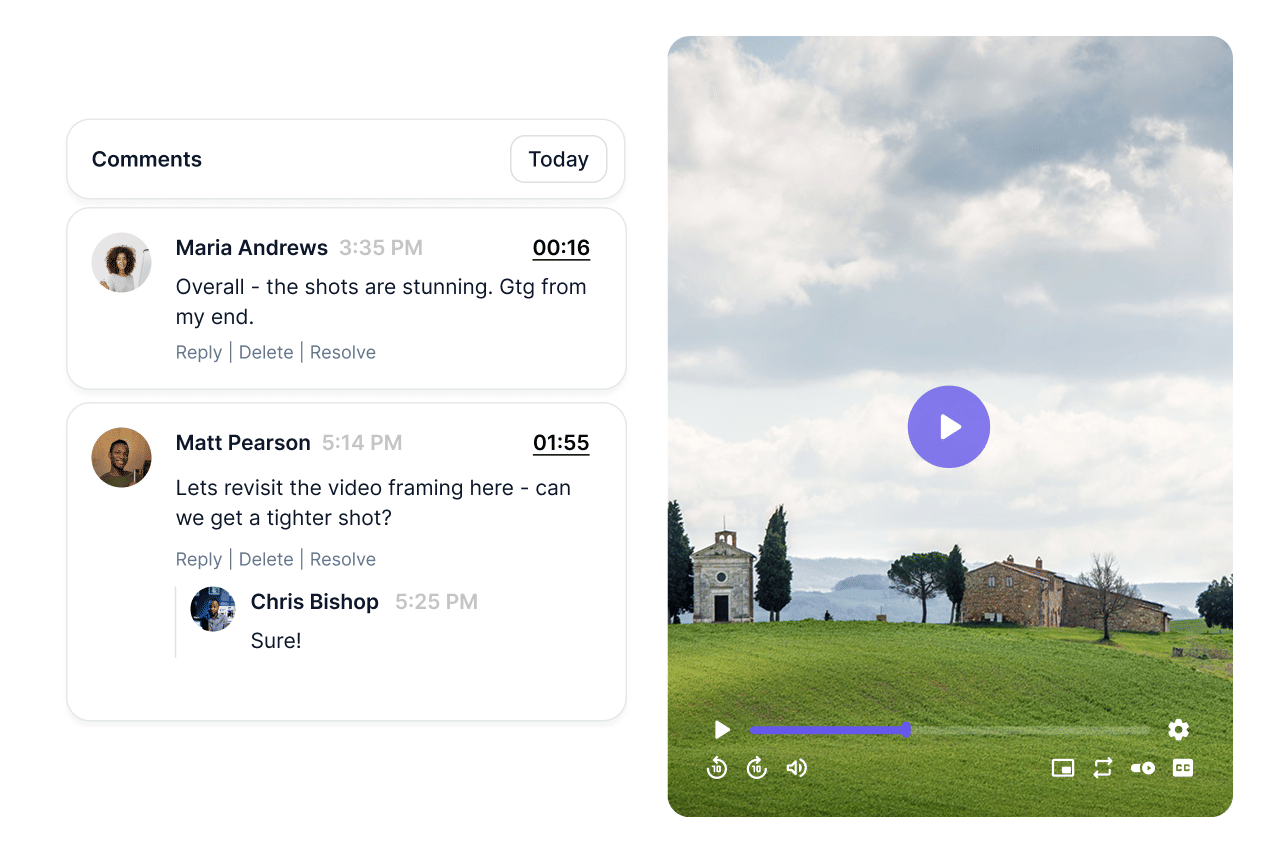The image size is (1269, 854).
Task: Click the 5:14 PM timestamp
Action: click(362, 443)
